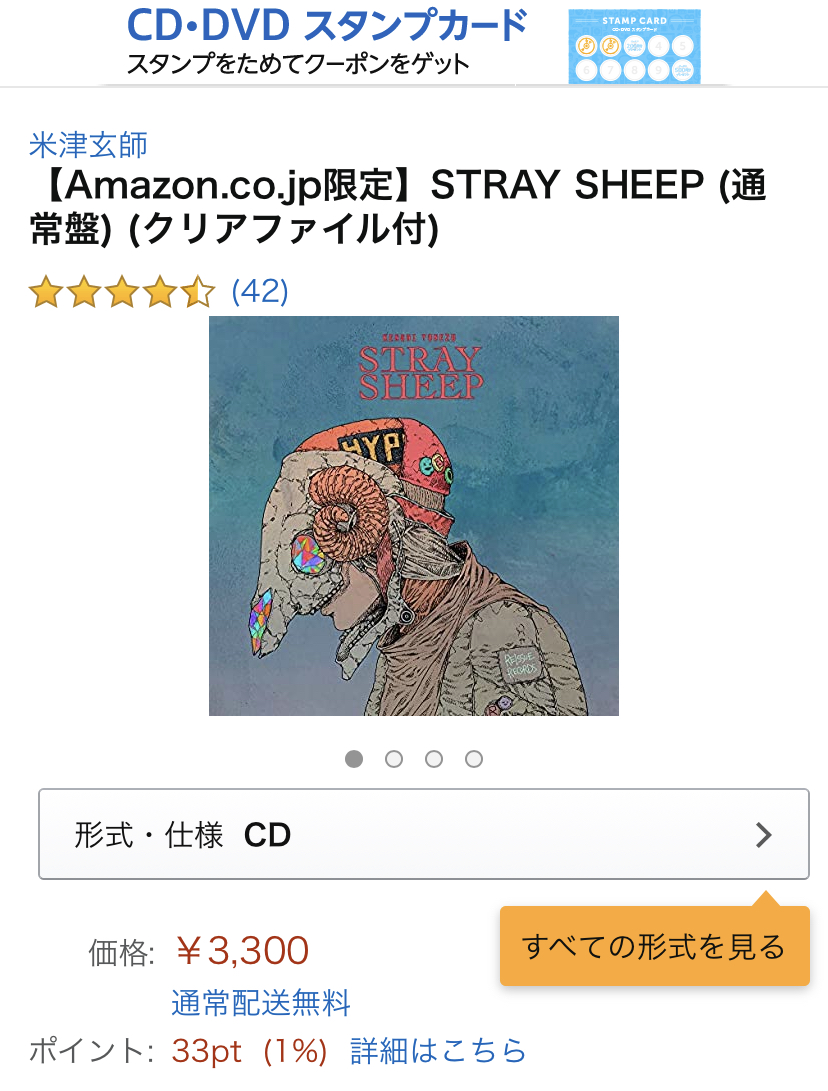Tap the 33pt (1%) points value
Screen dimensions: 828x1091
tap(249, 1051)
